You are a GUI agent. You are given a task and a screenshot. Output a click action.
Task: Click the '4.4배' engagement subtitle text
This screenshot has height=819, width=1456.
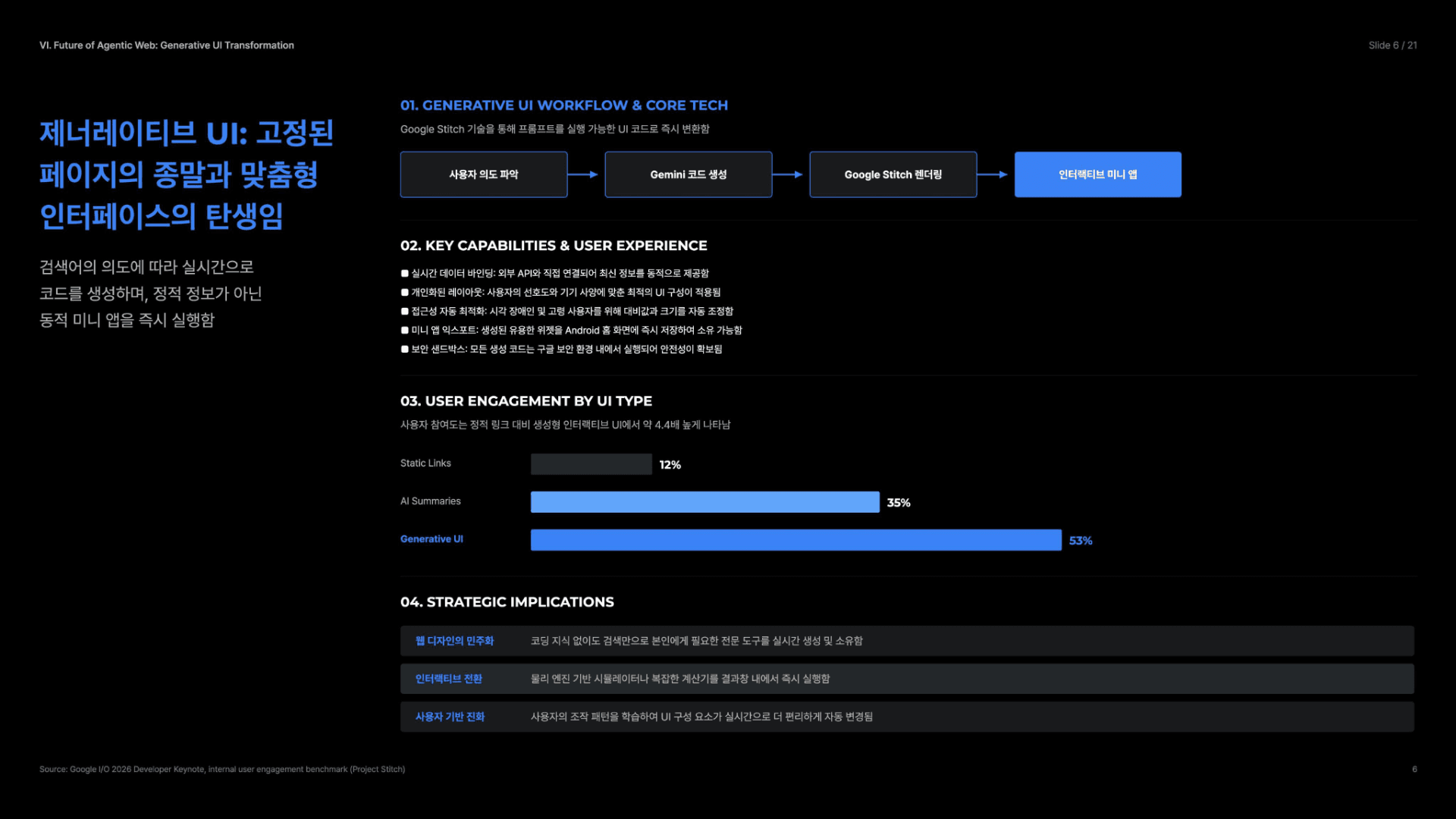pyautogui.click(x=566, y=425)
